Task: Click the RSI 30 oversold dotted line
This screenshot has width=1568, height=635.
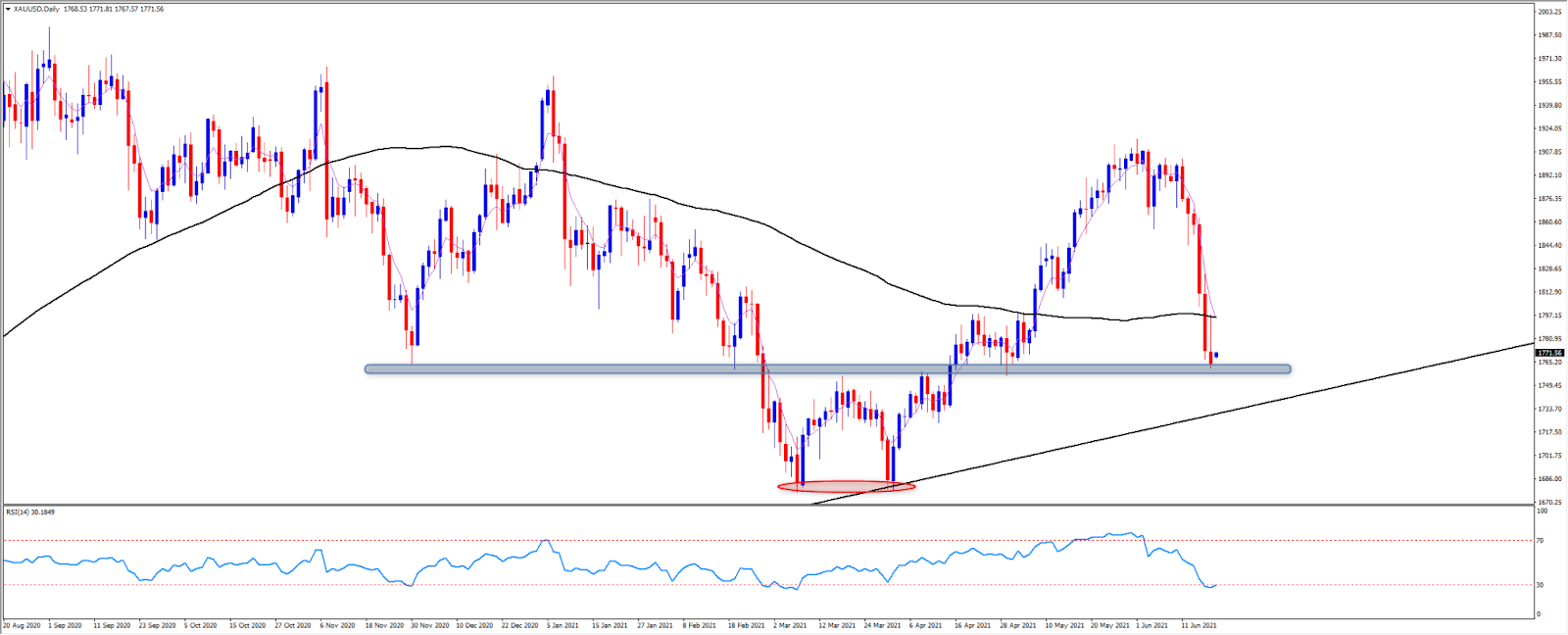Action: pyautogui.click(x=686, y=585)
